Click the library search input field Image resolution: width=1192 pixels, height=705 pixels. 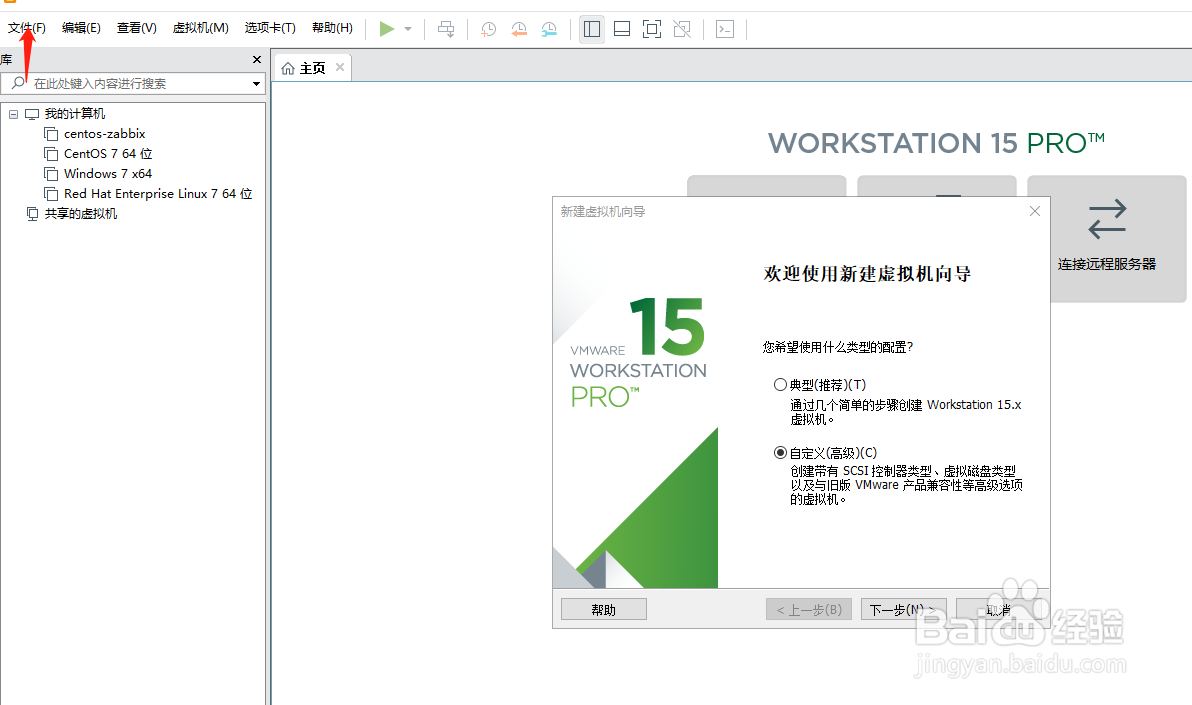pyautogui.click(x=133, y=83)
